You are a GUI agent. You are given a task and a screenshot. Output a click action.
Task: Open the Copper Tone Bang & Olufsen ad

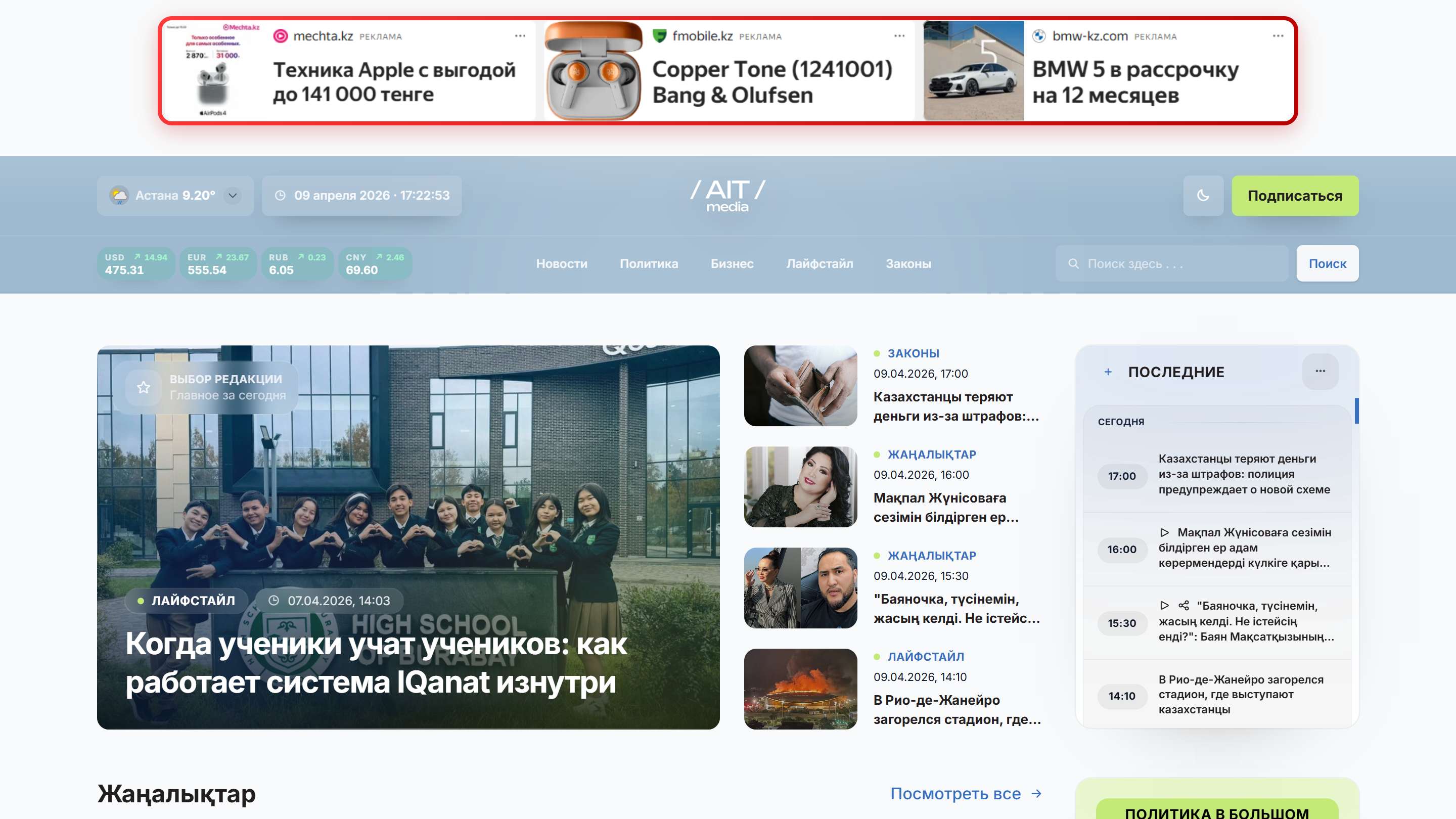pos(772,82)
